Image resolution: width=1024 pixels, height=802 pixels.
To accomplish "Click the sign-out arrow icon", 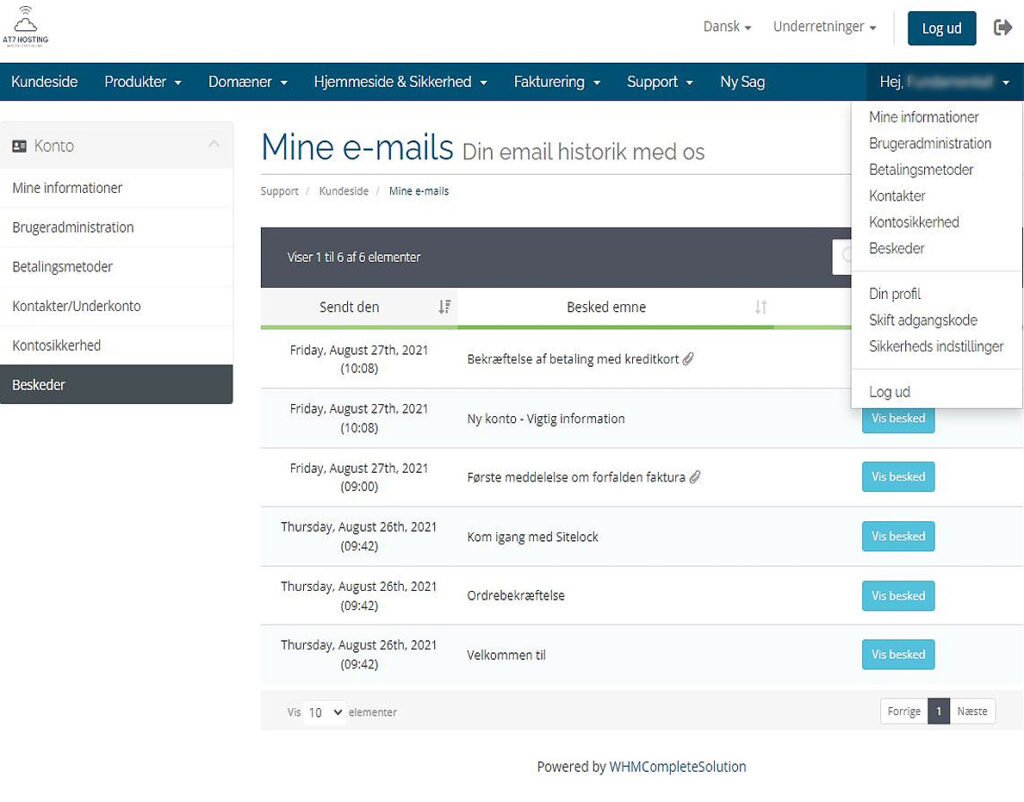I will click(1002, 27).
